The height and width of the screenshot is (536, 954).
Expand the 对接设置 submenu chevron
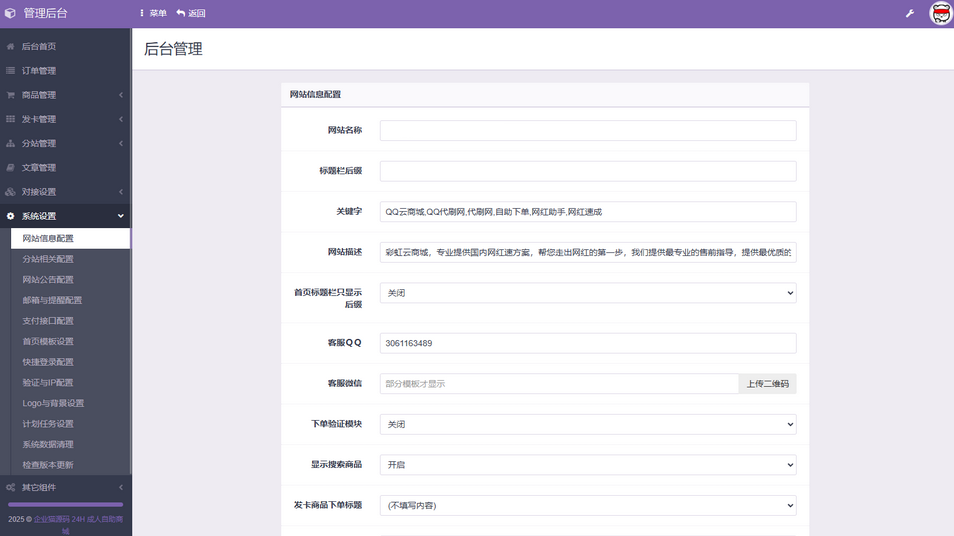[120, 192]
